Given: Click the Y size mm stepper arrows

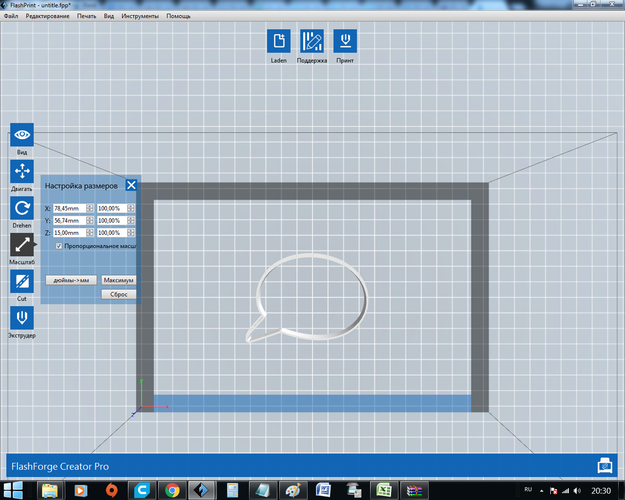Looking at the screenshot, I should [90, 220].
